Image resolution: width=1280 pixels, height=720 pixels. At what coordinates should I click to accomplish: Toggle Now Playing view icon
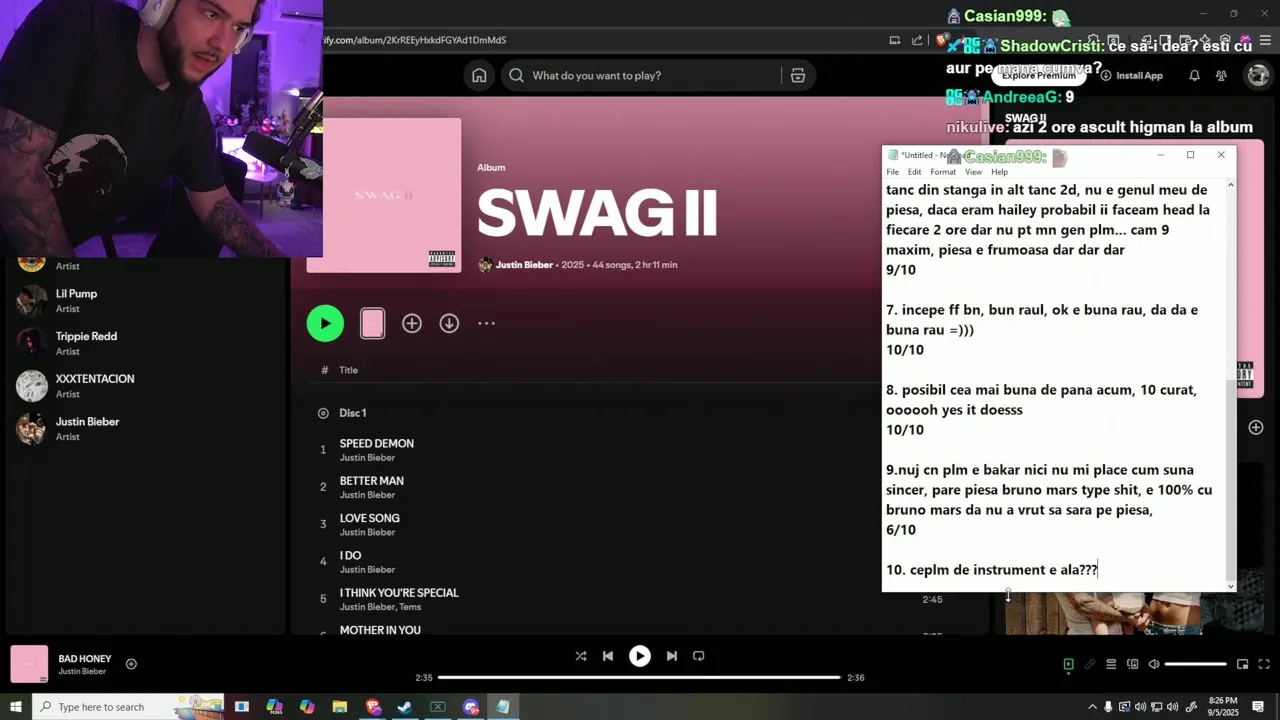point(1068,664)
